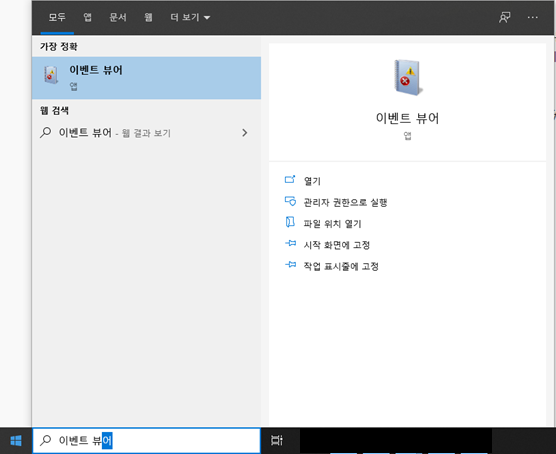This screenshot has height=454, width=556.
Task: Click the Windows Start button
Action: click(16, 441)
